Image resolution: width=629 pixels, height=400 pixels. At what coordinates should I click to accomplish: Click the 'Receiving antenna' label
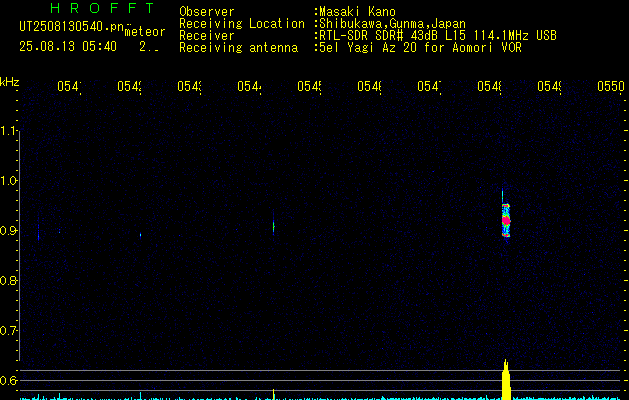click(x=238, y=48)
